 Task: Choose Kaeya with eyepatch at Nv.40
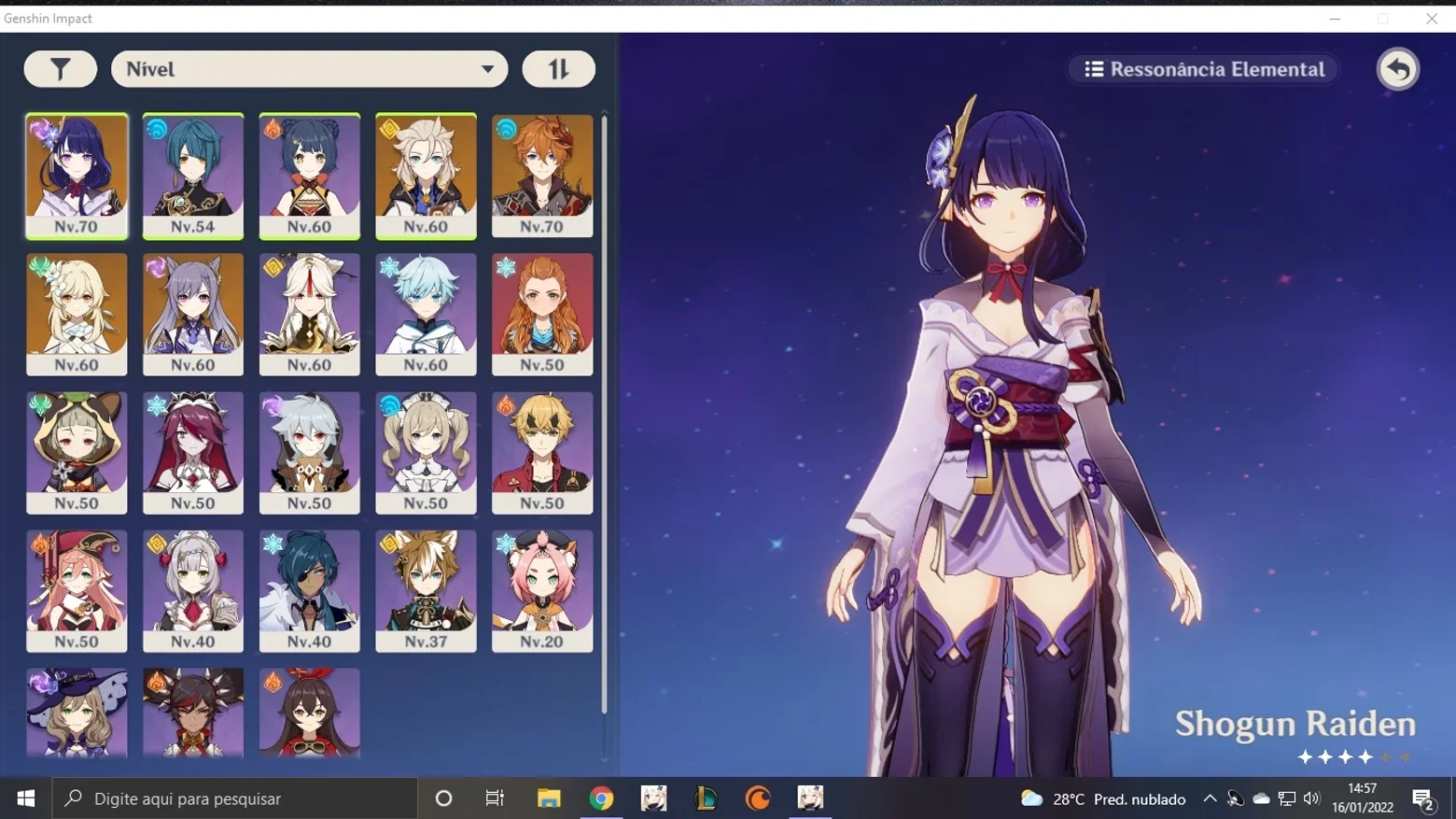tap(309, 591)
